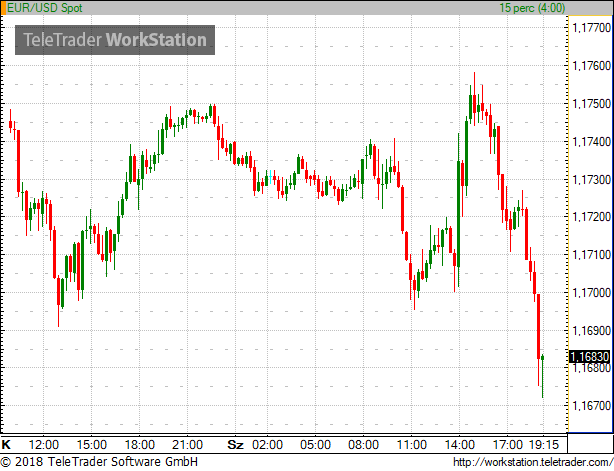Click the 15:00 time axis label
This screenshot has height=471, width=614.
pyautogui.click(x=92, y=445)
